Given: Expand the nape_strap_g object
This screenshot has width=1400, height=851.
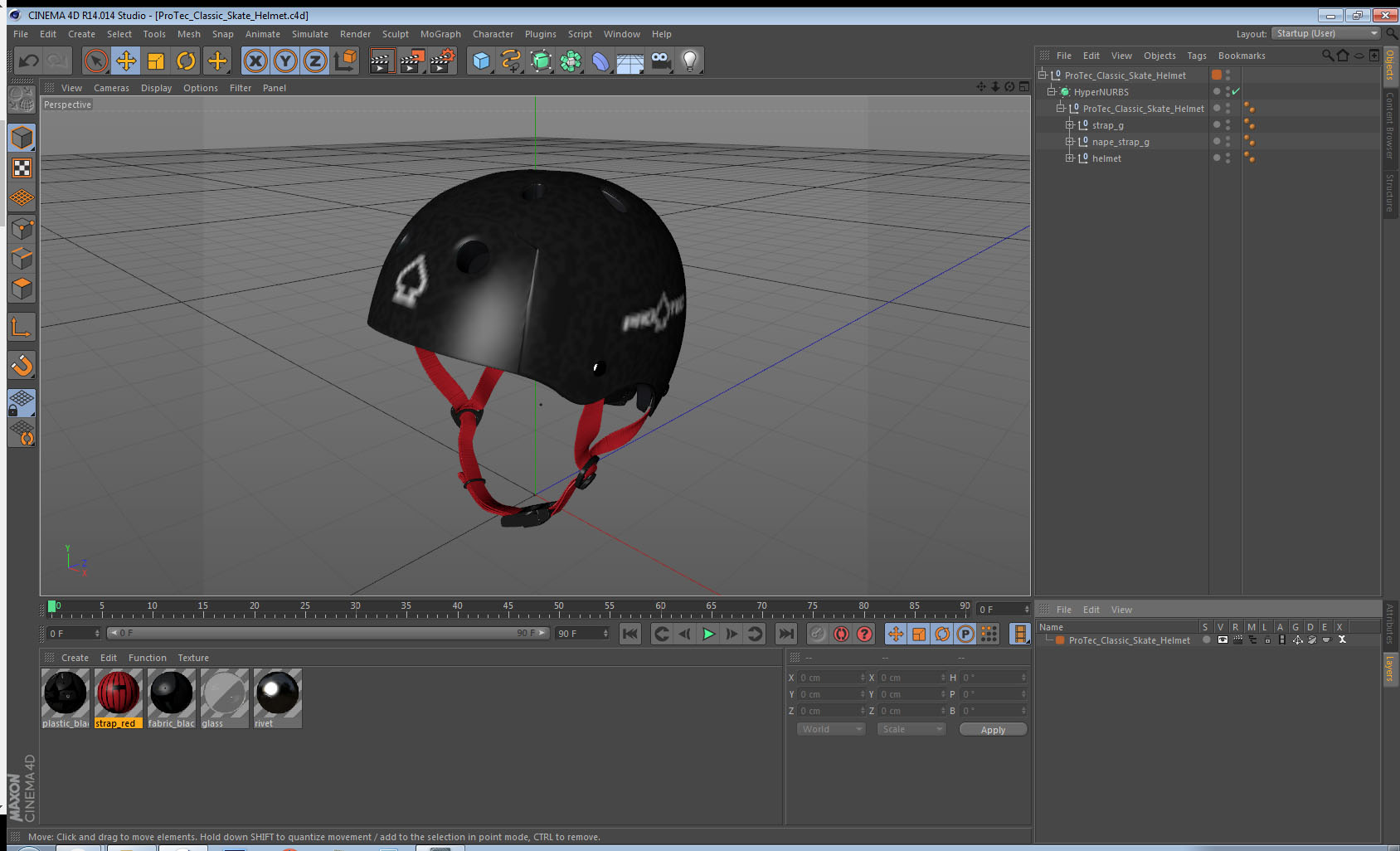Looking at the screenshot, I should [x=1070, y=141].
